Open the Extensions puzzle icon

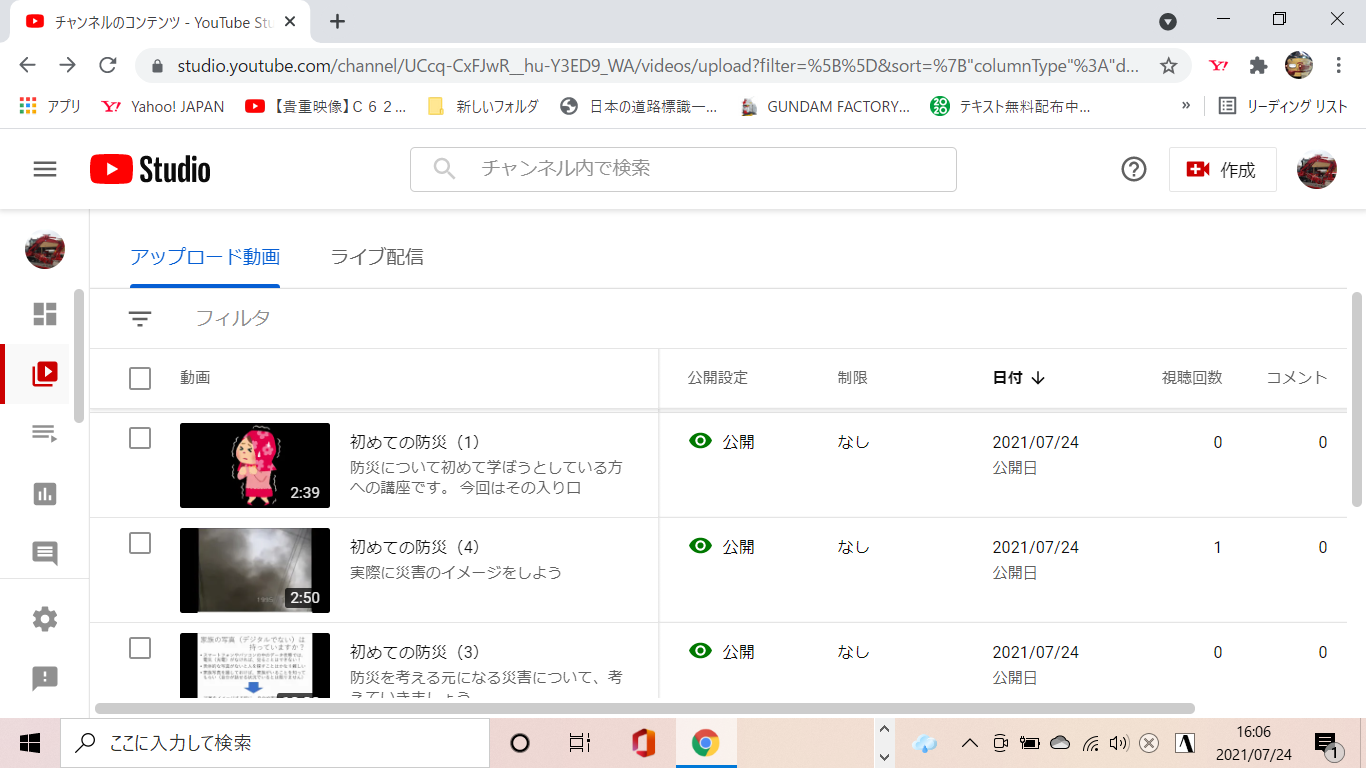click(x=1258, y=66)
